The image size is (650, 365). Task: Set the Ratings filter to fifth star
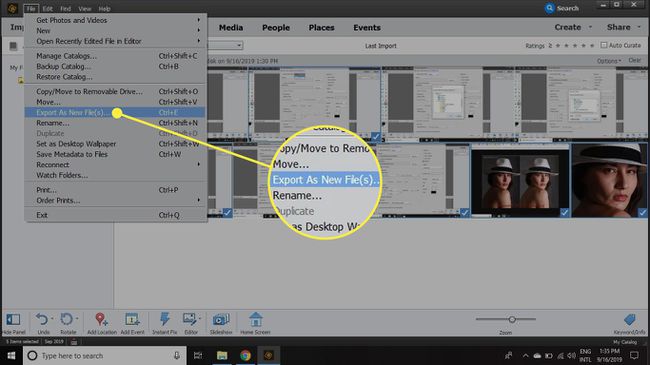point(592,46)
